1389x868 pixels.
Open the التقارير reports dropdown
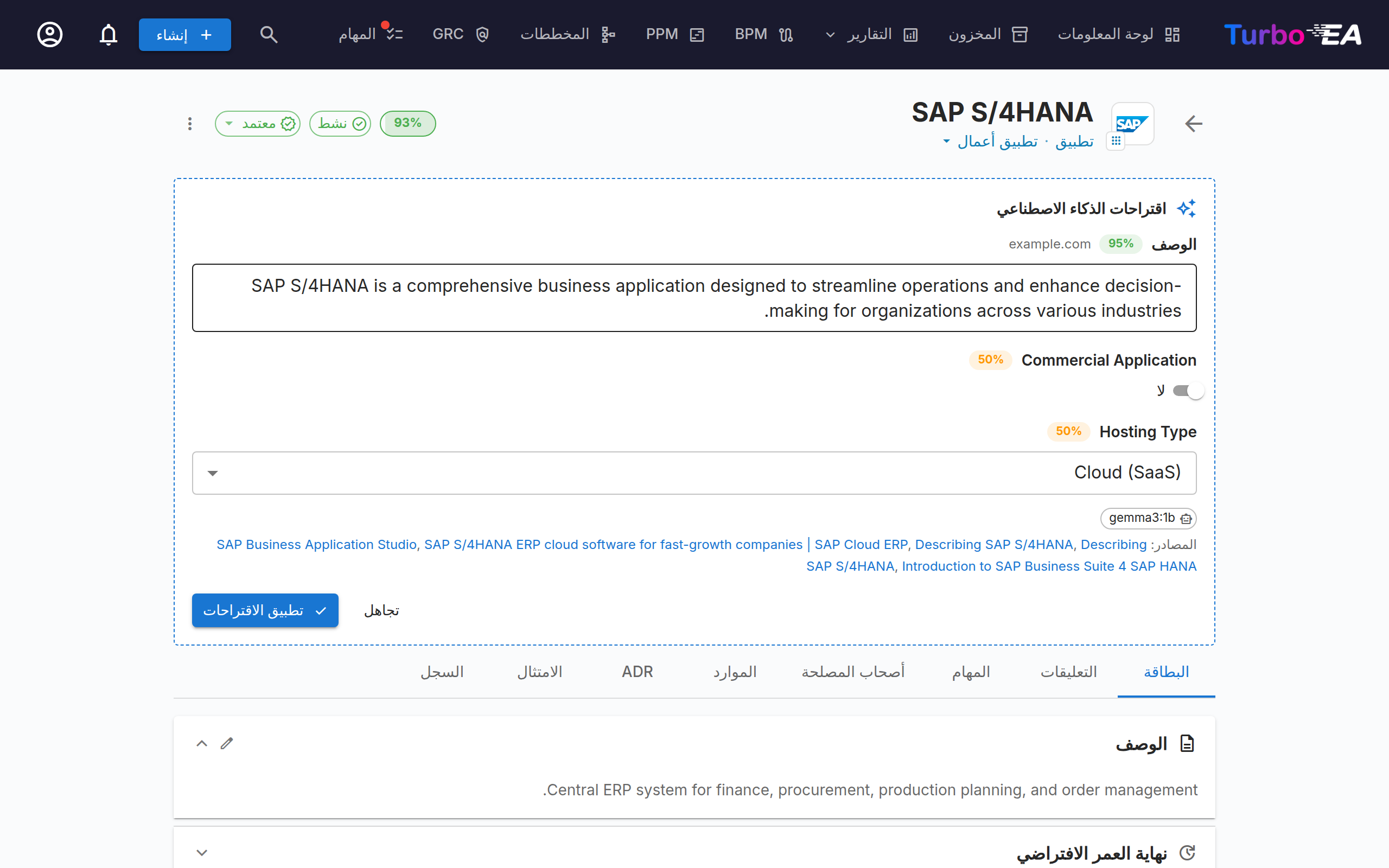pyautogui.click(x=872, y=34)
